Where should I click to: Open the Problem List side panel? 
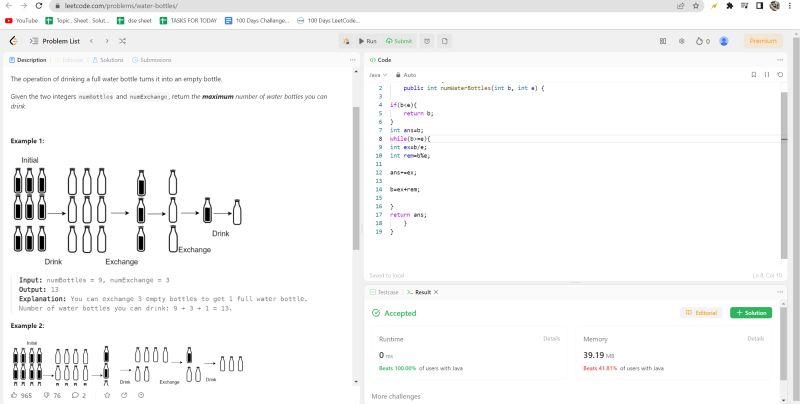pos(55,41)
